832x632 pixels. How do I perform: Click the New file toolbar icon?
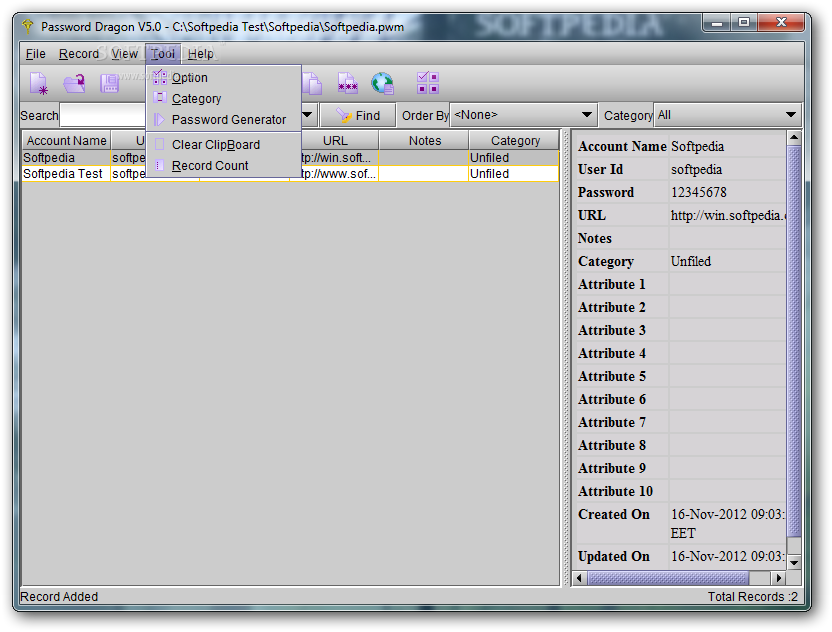(x=39, y=83)
